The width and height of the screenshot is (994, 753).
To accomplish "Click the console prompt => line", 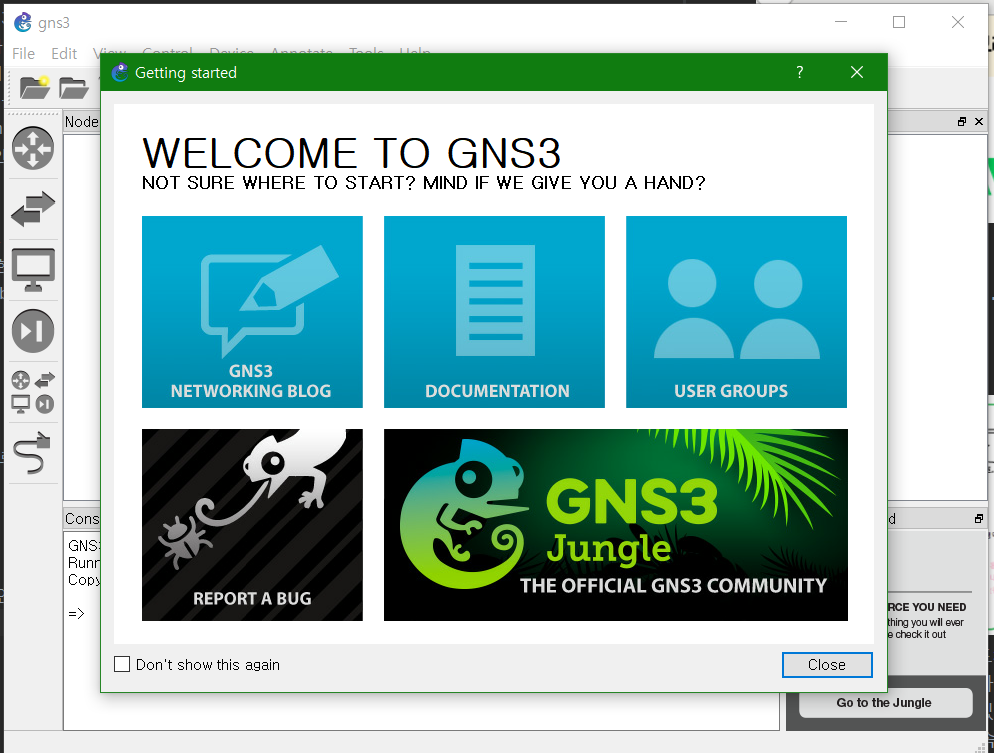I will pyautogui.click(x=77, y=614).
